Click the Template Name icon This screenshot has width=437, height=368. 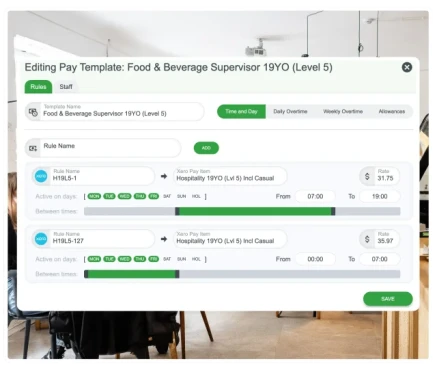click(x=33, y=112)
